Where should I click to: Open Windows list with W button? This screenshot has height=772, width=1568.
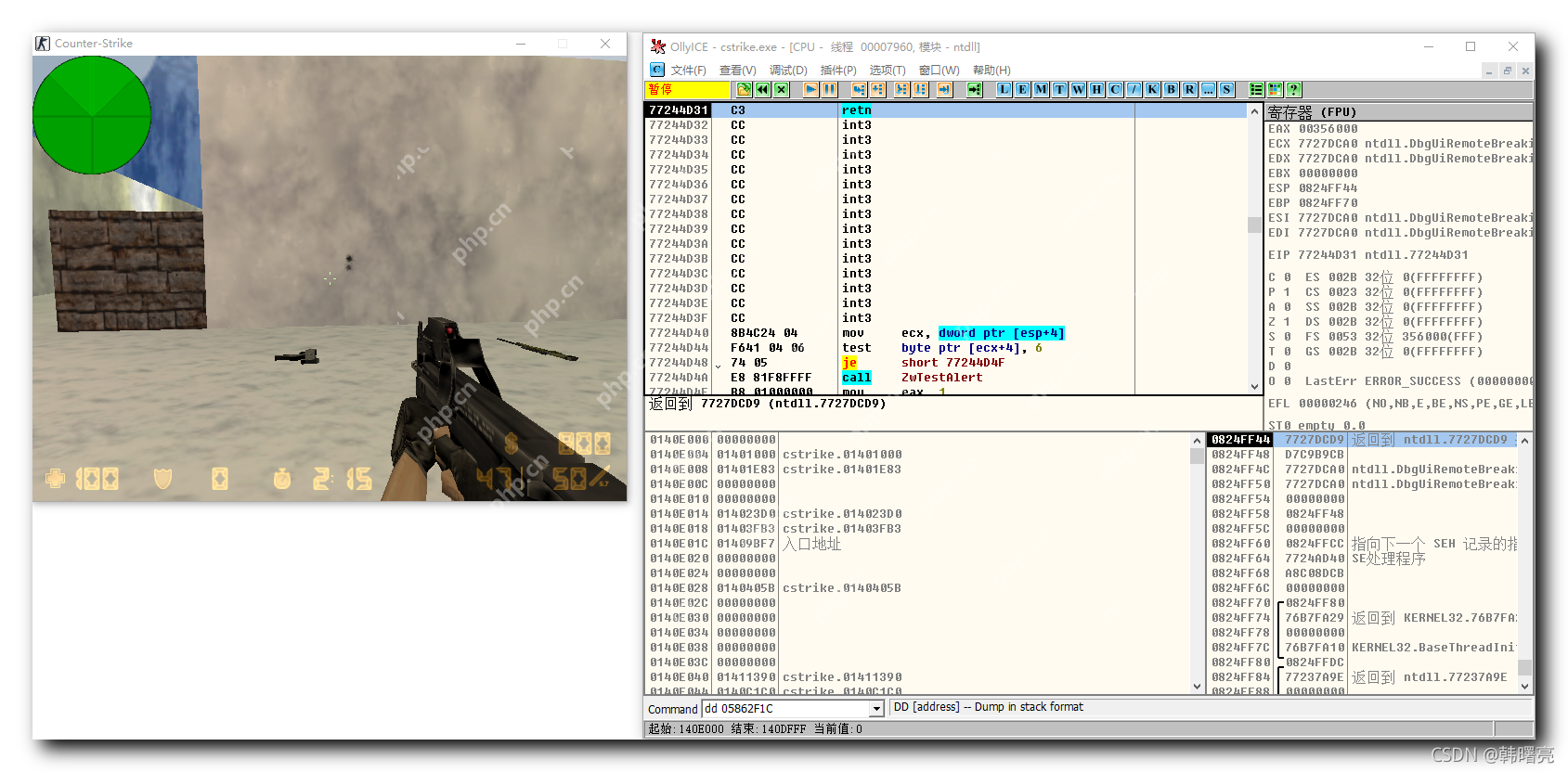[1079, 89]
